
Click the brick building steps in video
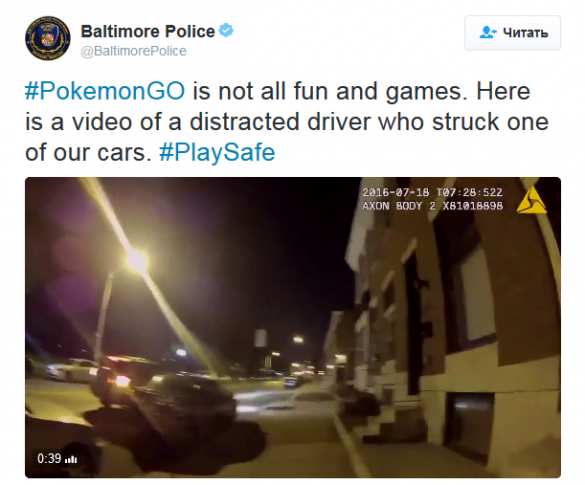pos(388,420)
